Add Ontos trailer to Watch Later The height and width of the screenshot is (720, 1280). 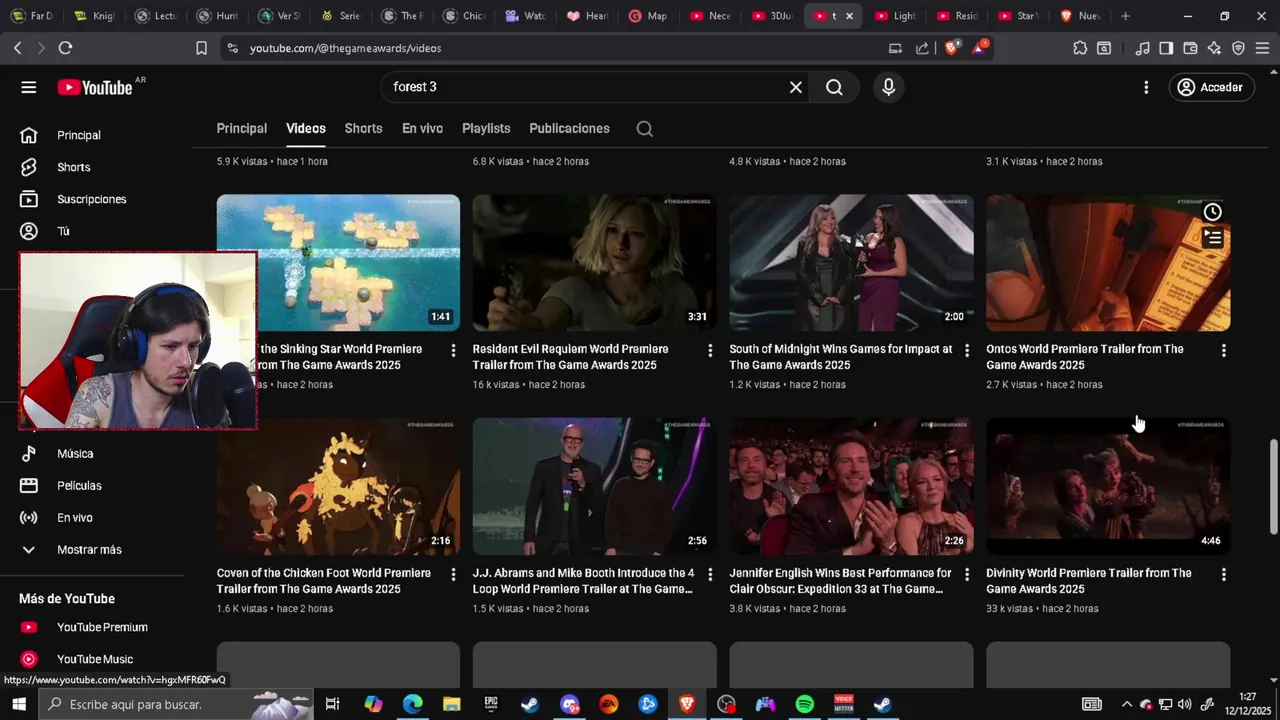(x=1212, y=212)
